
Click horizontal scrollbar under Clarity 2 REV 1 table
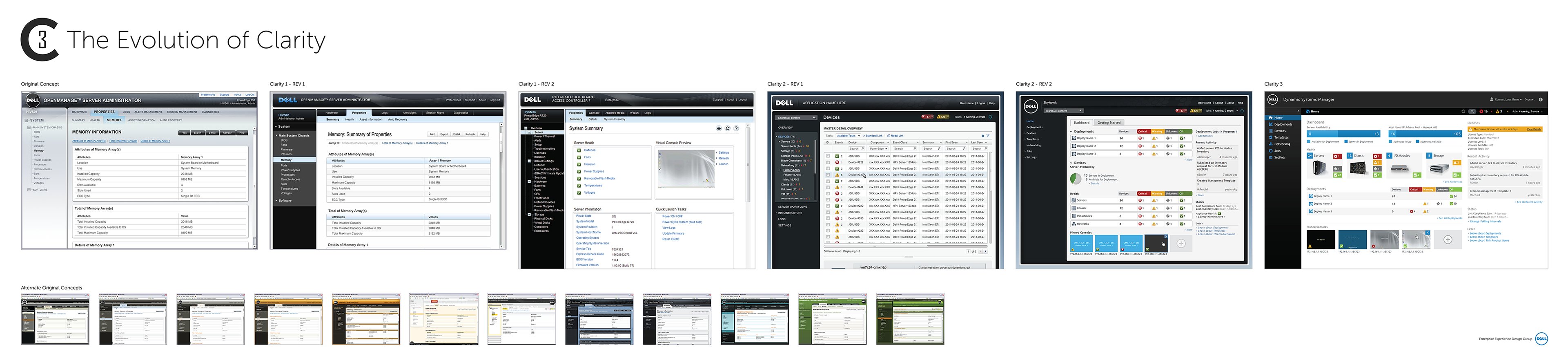906,246
